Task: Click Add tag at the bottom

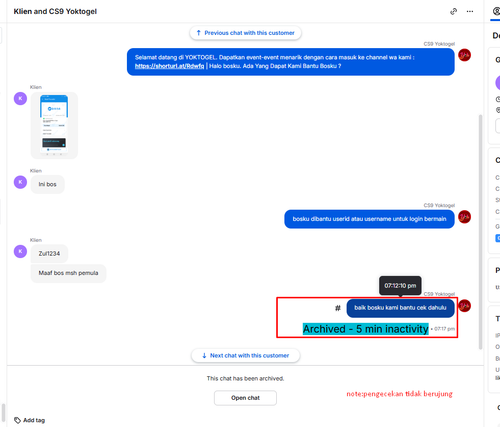Action: click(x=34, y=420)
